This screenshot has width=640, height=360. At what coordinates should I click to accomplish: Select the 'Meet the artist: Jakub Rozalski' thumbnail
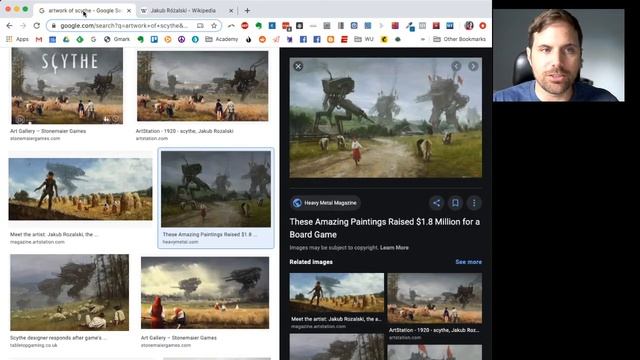[x=80, y=189]
